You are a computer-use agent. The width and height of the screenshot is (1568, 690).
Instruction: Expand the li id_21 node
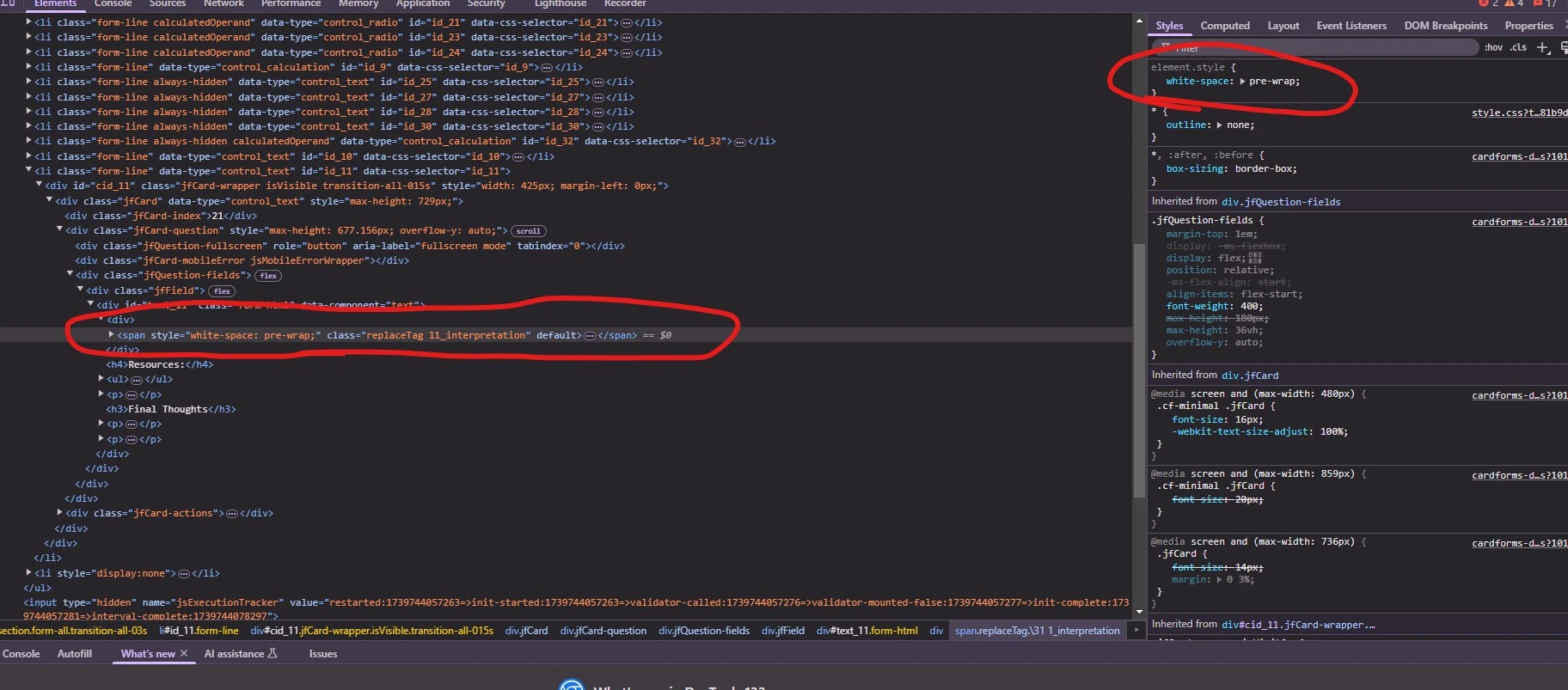click(x=28, y=22)
